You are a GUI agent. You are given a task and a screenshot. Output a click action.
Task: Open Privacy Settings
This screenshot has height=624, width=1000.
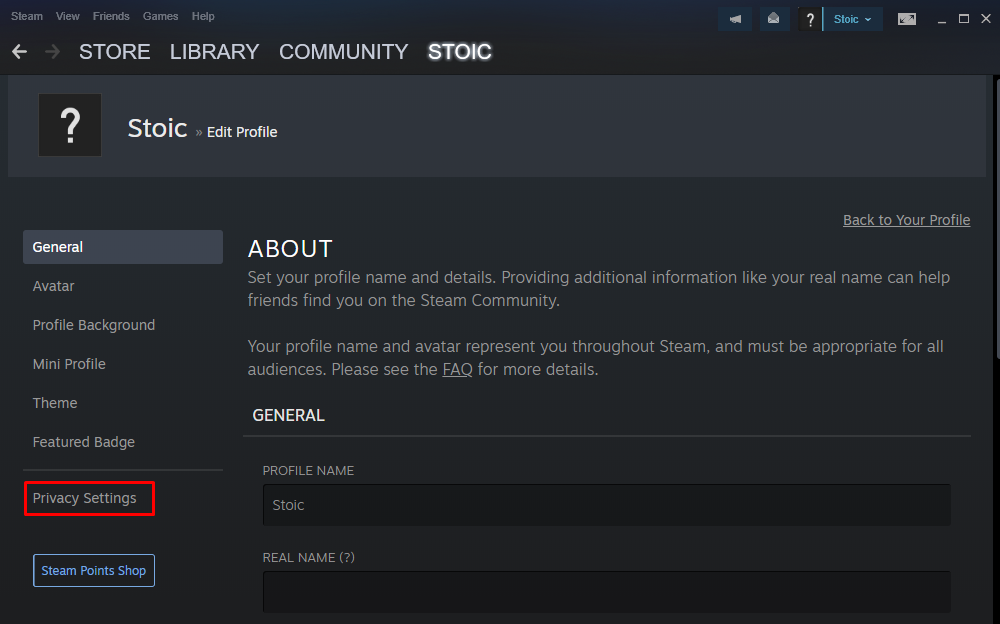(x=85, y=498)
